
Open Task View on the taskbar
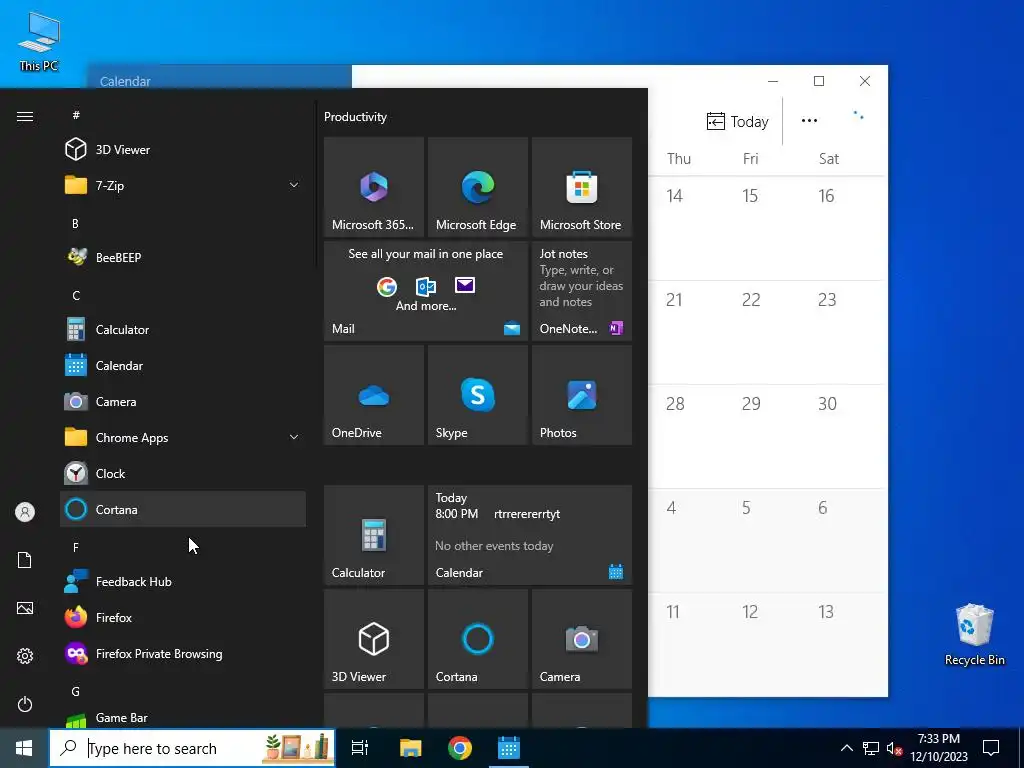(x=360, y=748)
